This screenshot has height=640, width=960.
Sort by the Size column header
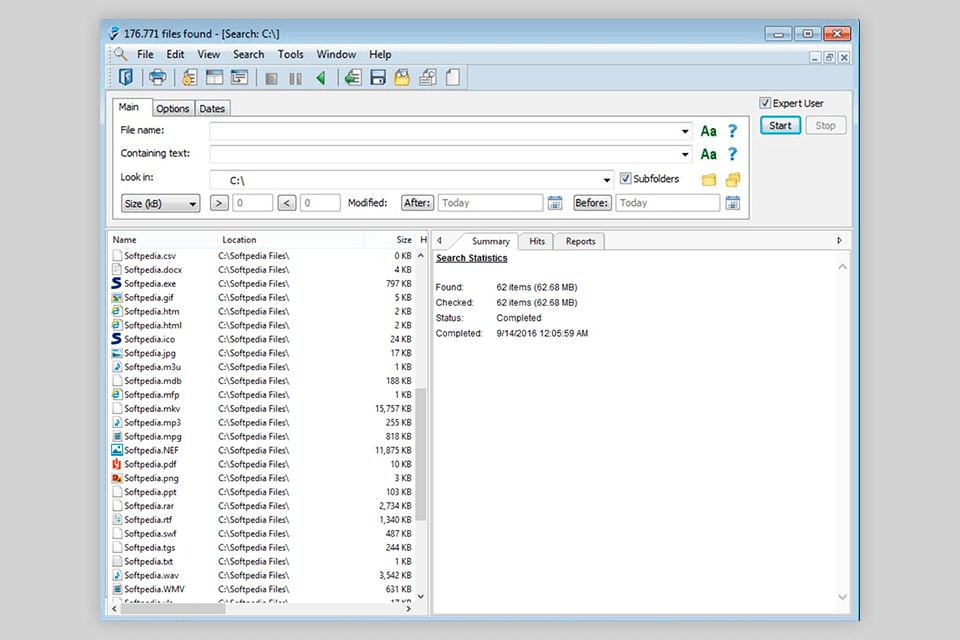pos(390,239)
